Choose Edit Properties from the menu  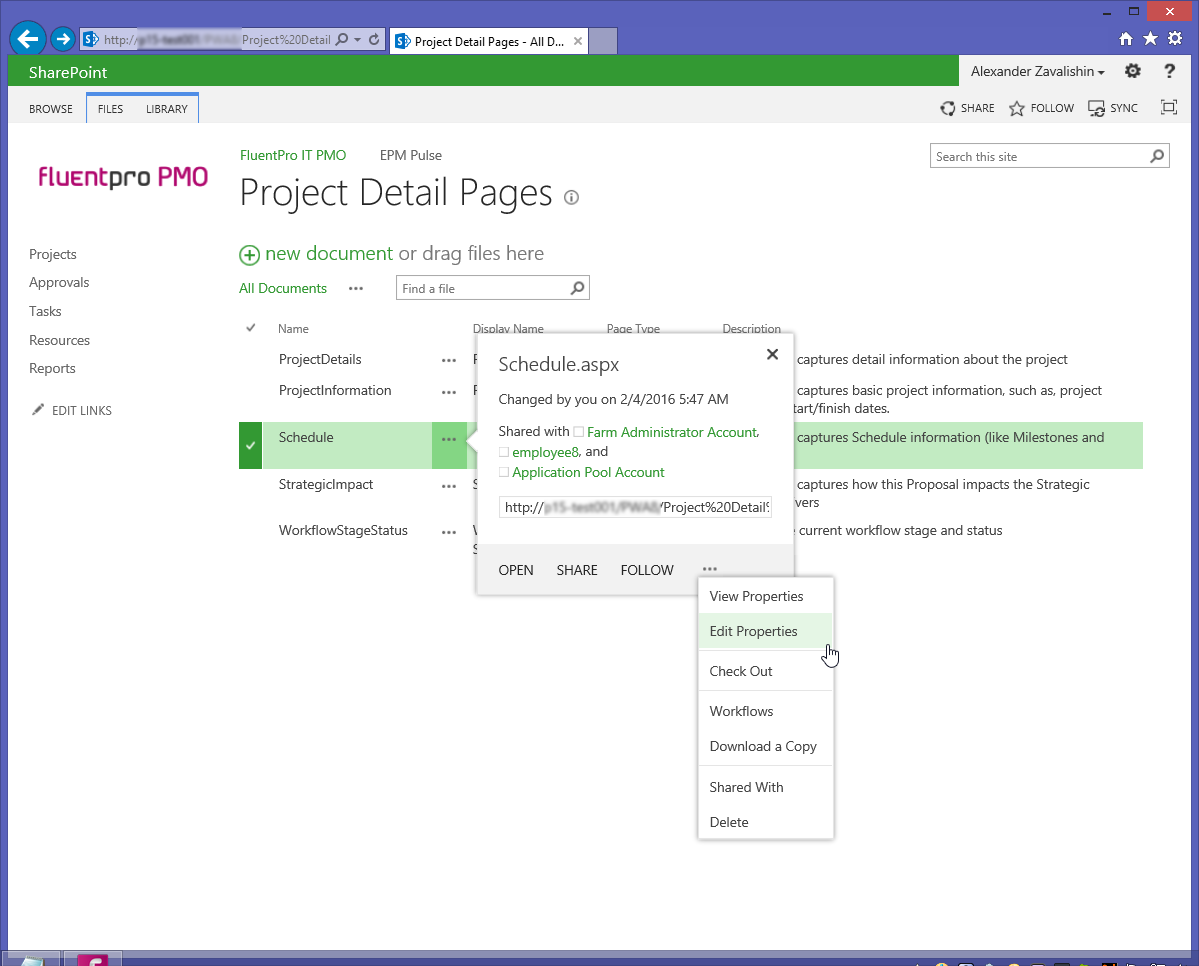(x=765, y=631)
